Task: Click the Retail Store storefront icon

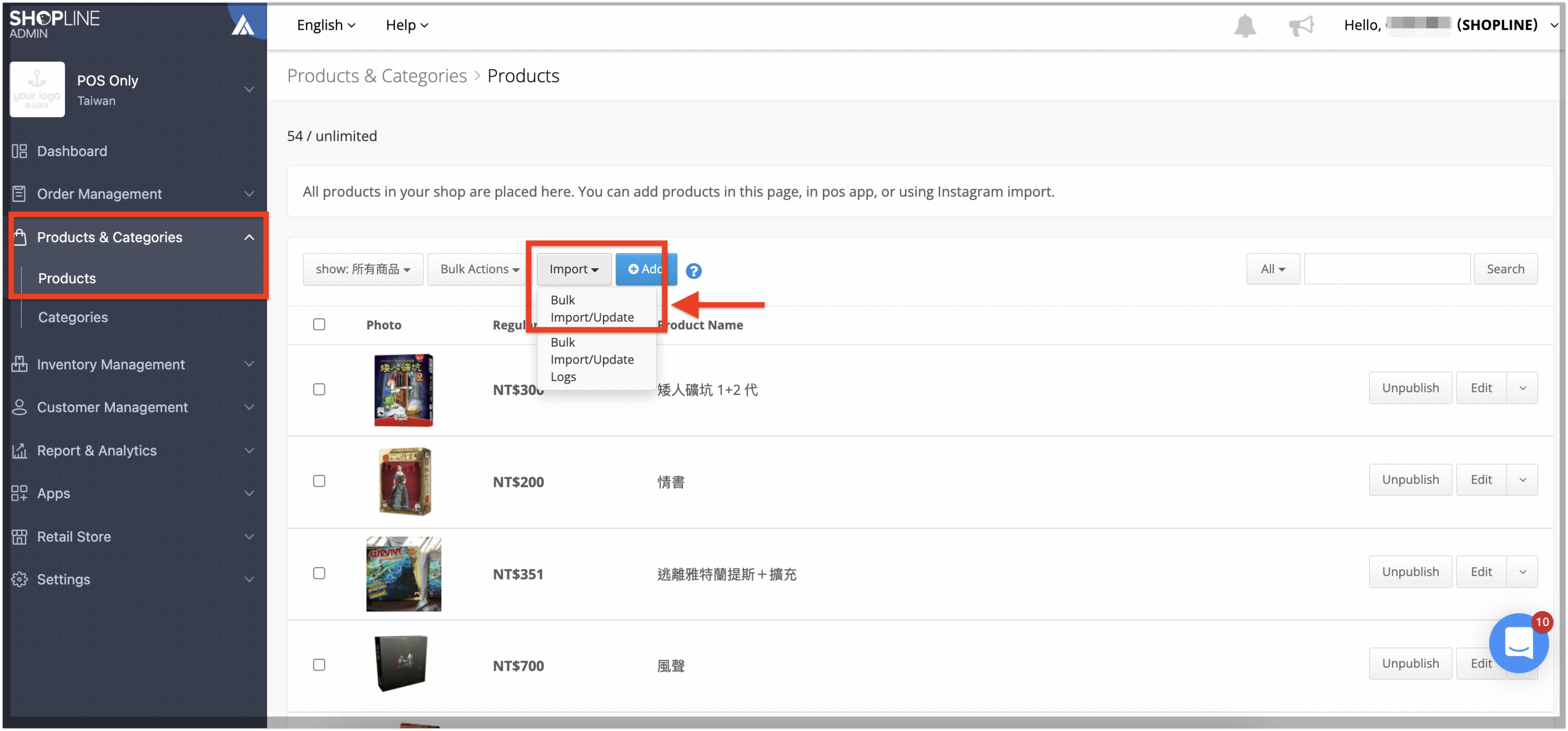Action: [19, 537]
